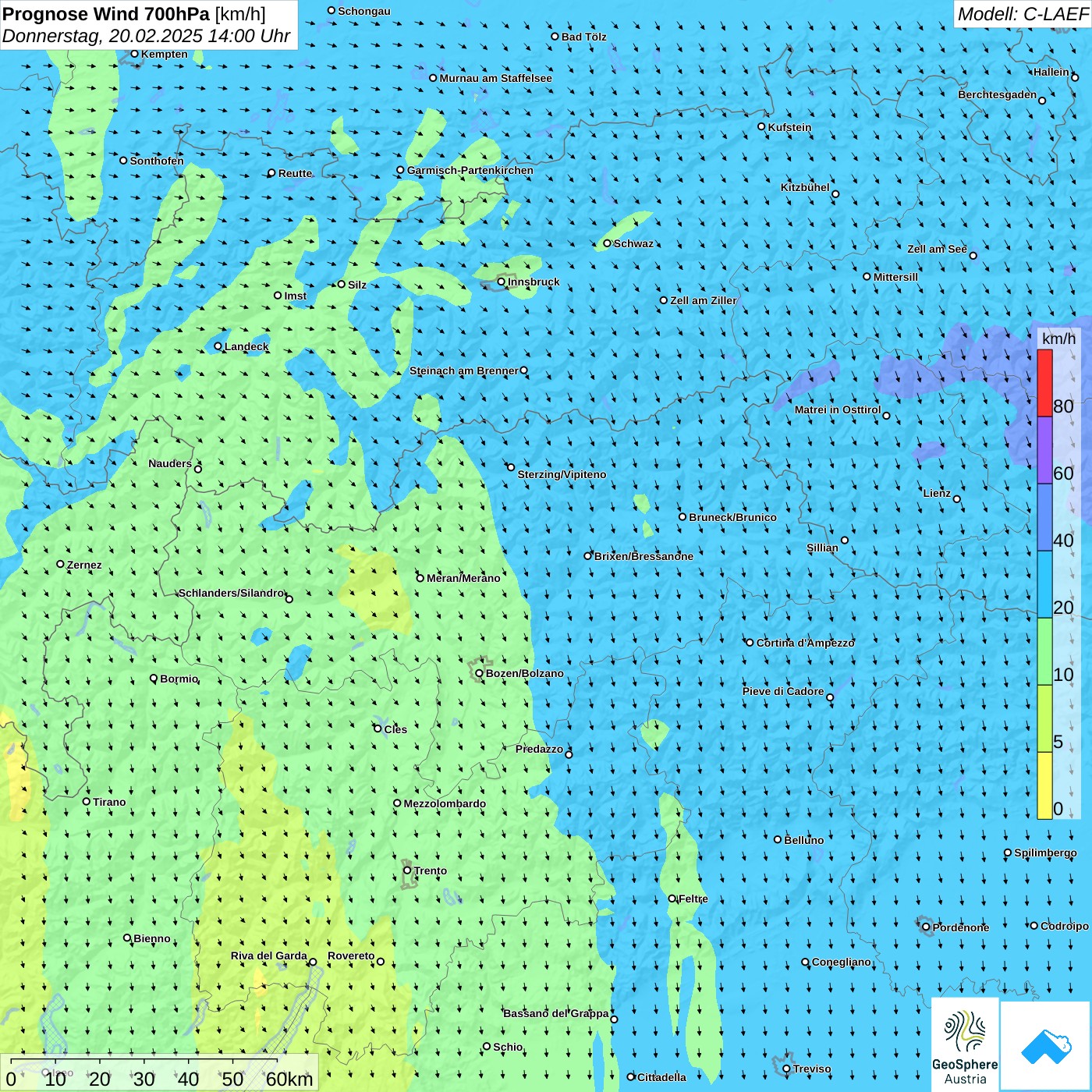Click the purple 60 km/h legend band
Viewport: 1092px width, 1092px height.
[x=1044, y=451]
